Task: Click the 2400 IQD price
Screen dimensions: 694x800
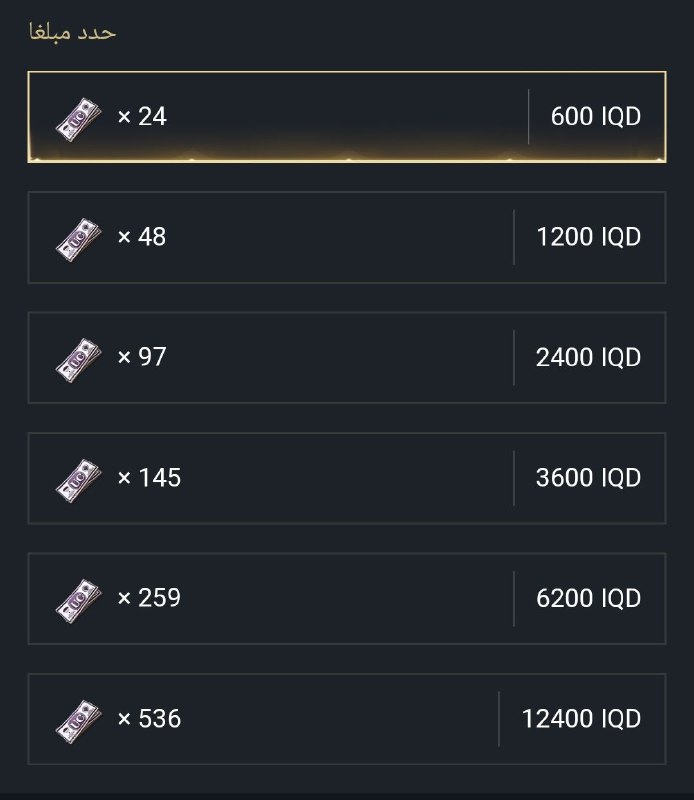Action: click(588, 357)
